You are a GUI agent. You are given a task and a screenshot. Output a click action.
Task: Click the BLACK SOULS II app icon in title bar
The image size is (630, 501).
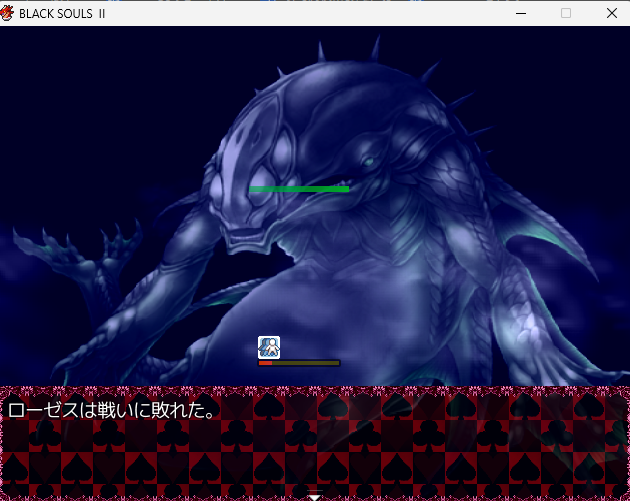click(x=7, y=13)
